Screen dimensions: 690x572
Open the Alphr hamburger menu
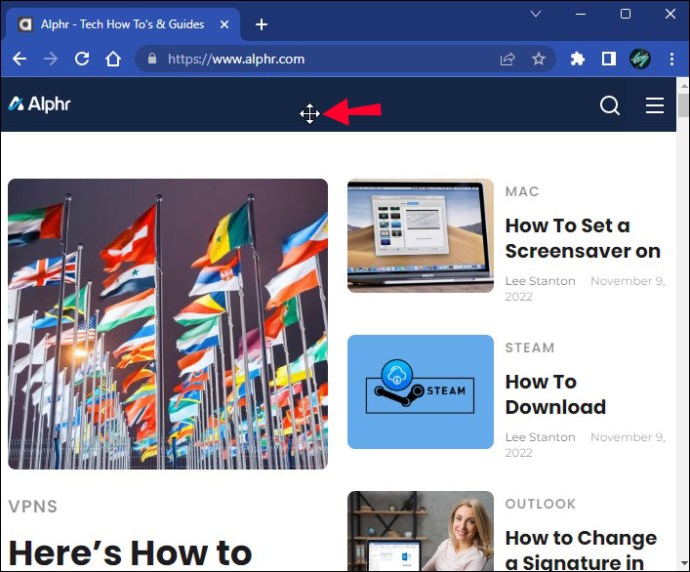(x=655, y=106)
